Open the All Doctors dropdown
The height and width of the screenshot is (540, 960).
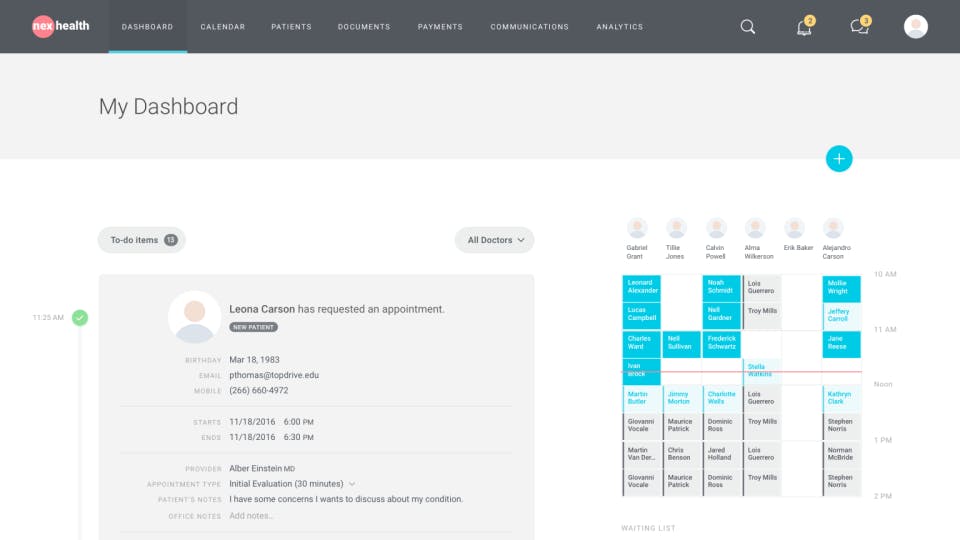pos(494,240)
